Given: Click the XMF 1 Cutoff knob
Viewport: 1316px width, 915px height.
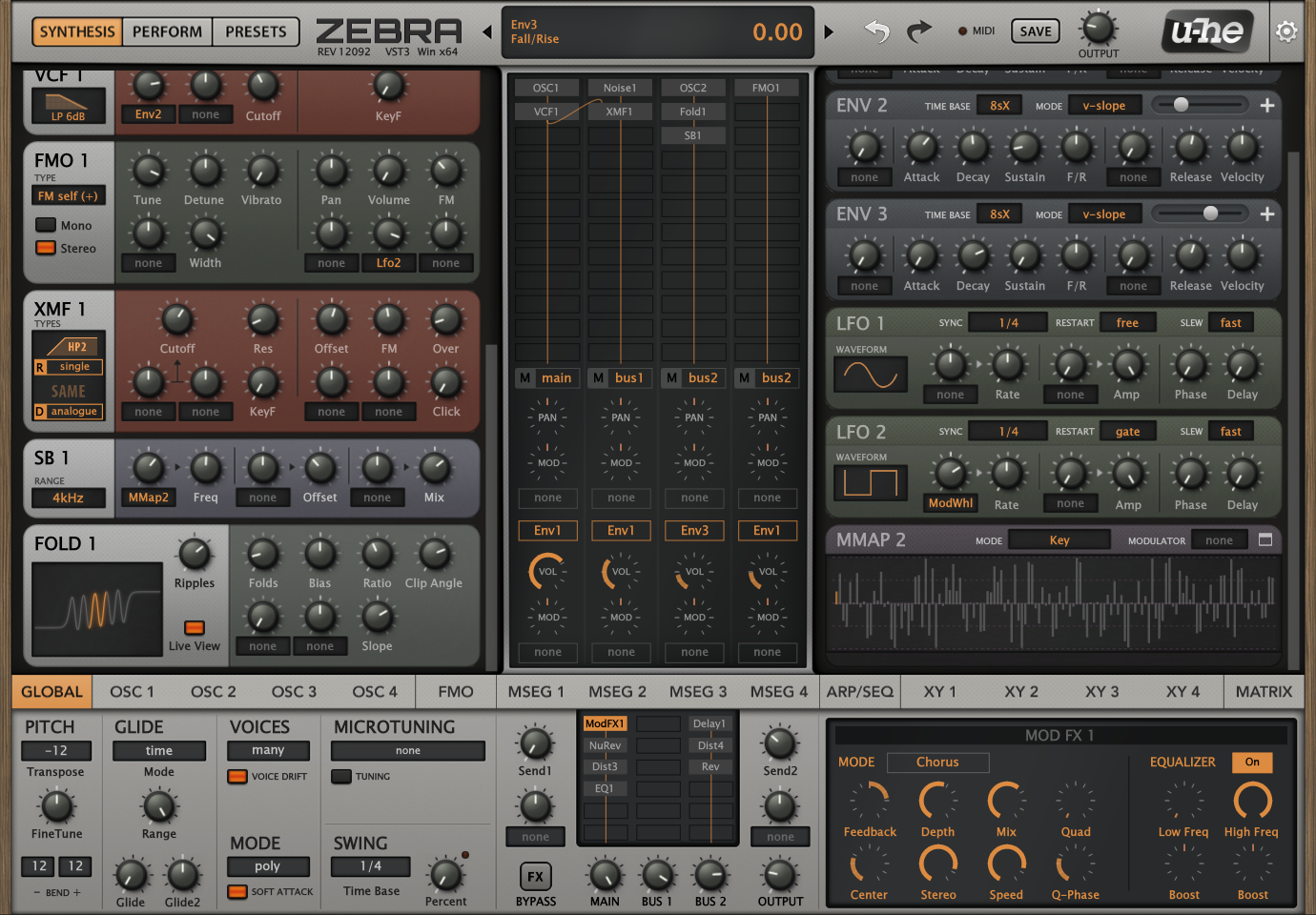Looking at the screenshot, I should point(177,319).
